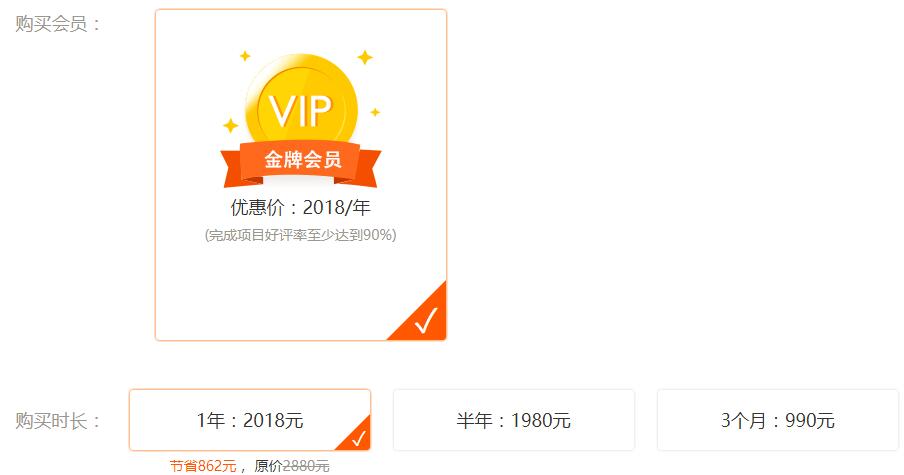
Task: Click the 完成项目好评率至少达到90% note
Action: pos(300,235)
